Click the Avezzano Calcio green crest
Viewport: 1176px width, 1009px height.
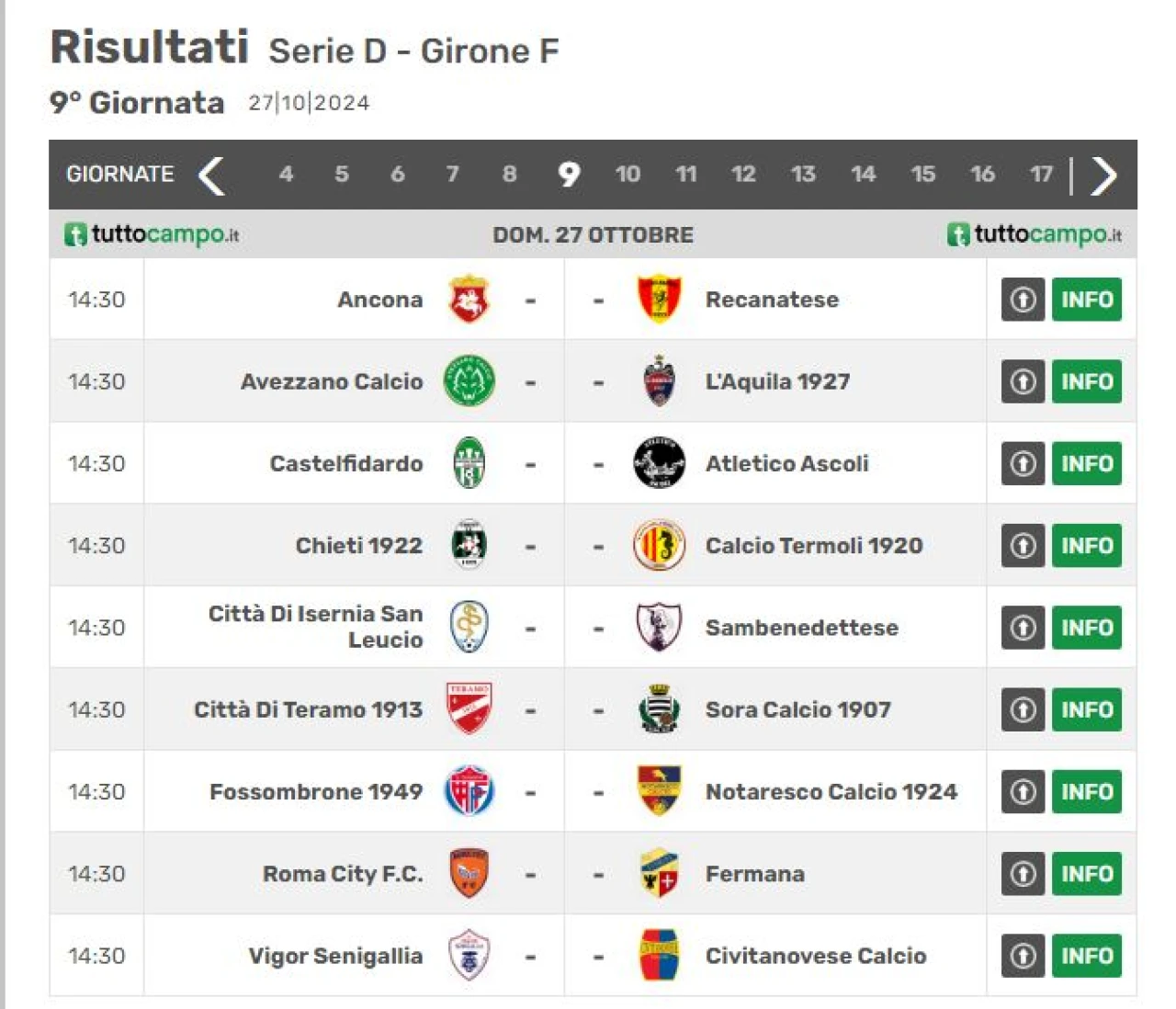pos(469,381)
